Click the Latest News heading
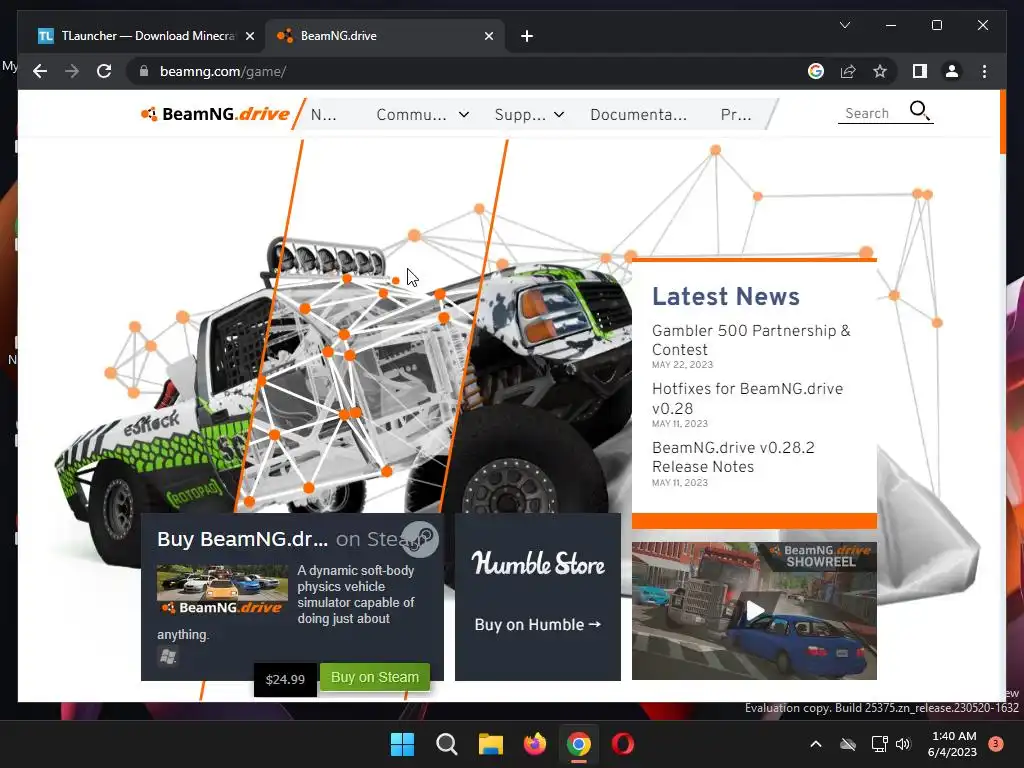The height and width of the screenshot is (768, 1024). click(726, 296)
